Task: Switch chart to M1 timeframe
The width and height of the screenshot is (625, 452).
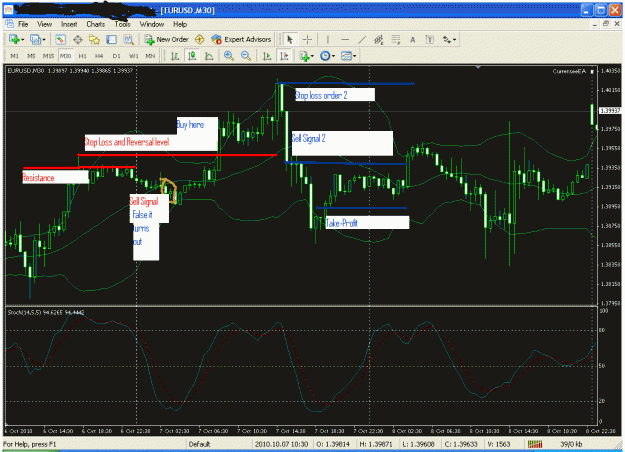Action: pos(14,56)
